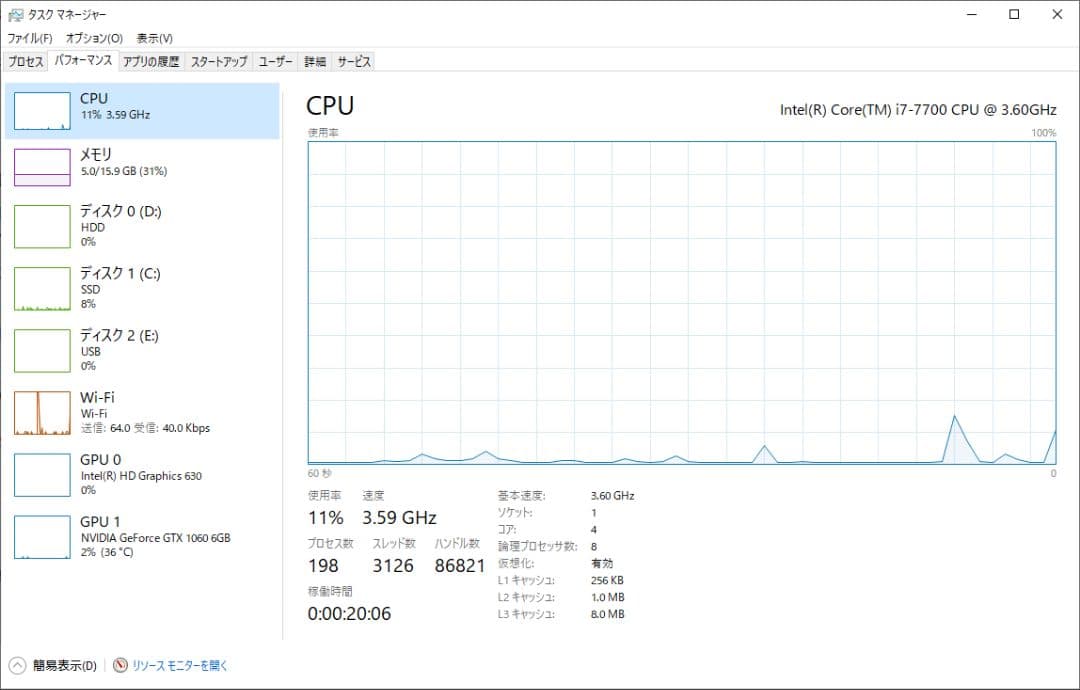This screenshot has width=1080, height=690.
Task: Select the メモリ usage thumbnail
Action: coord(42,166)
